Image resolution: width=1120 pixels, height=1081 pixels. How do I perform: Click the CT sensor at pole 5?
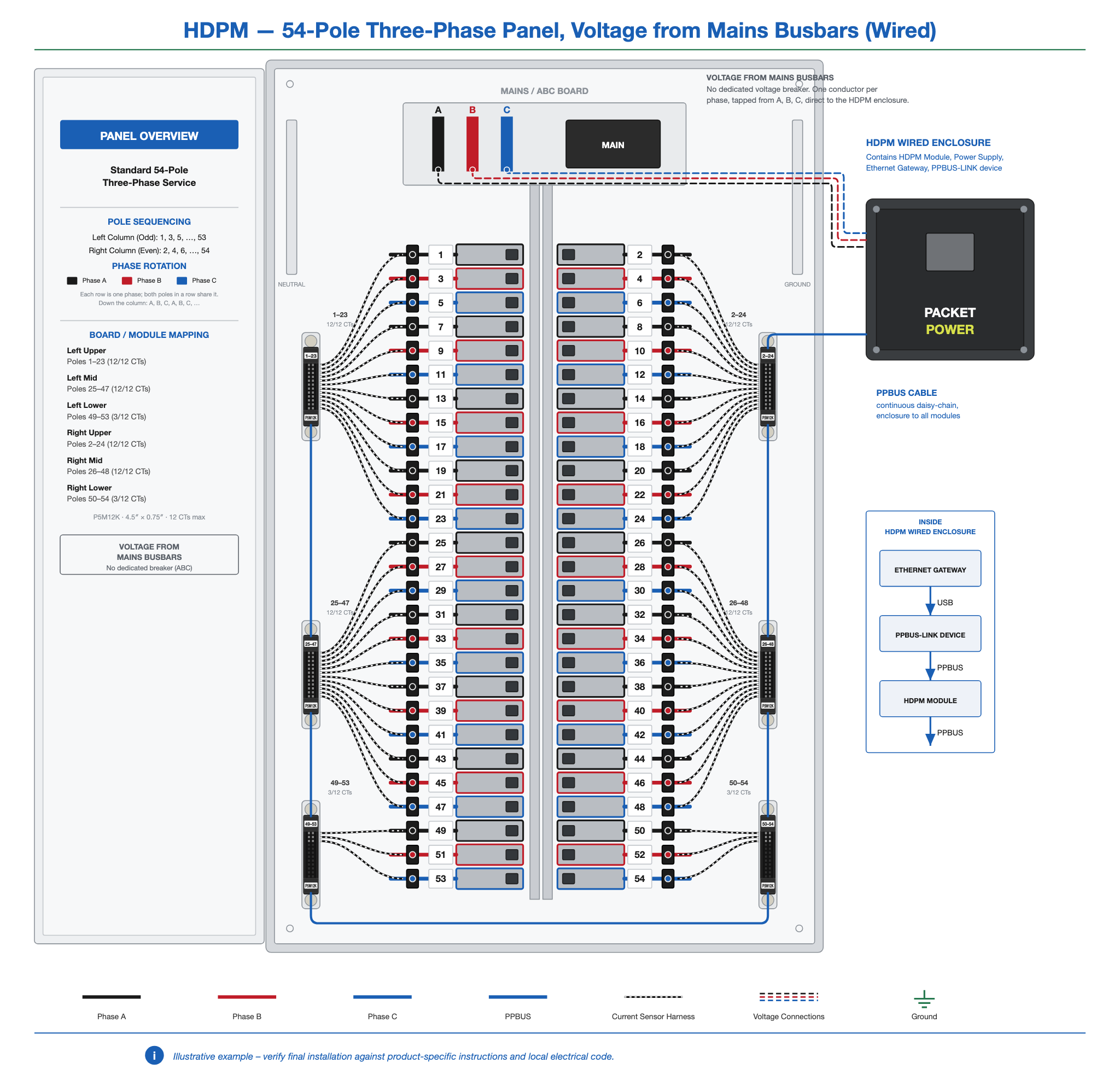pos(412,303)
